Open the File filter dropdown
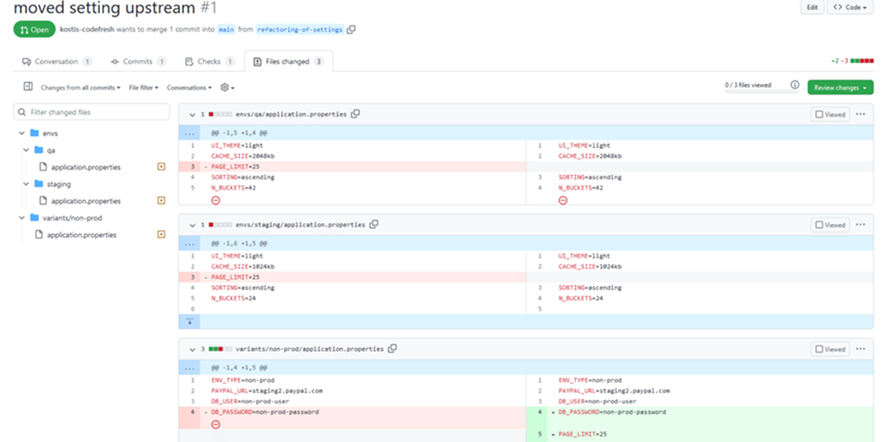The image size is (885, 442). [x=143, y=87]
